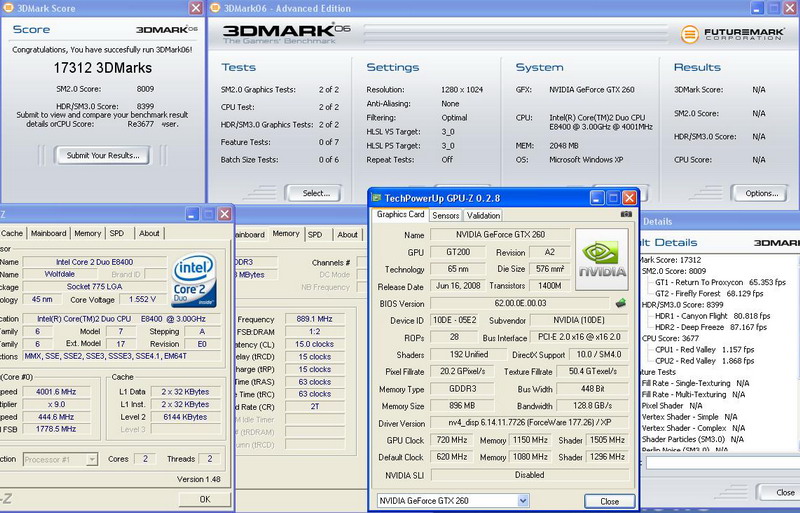Minimize the GPU-Z window
The image size is (800, 513).
[597, 198]
